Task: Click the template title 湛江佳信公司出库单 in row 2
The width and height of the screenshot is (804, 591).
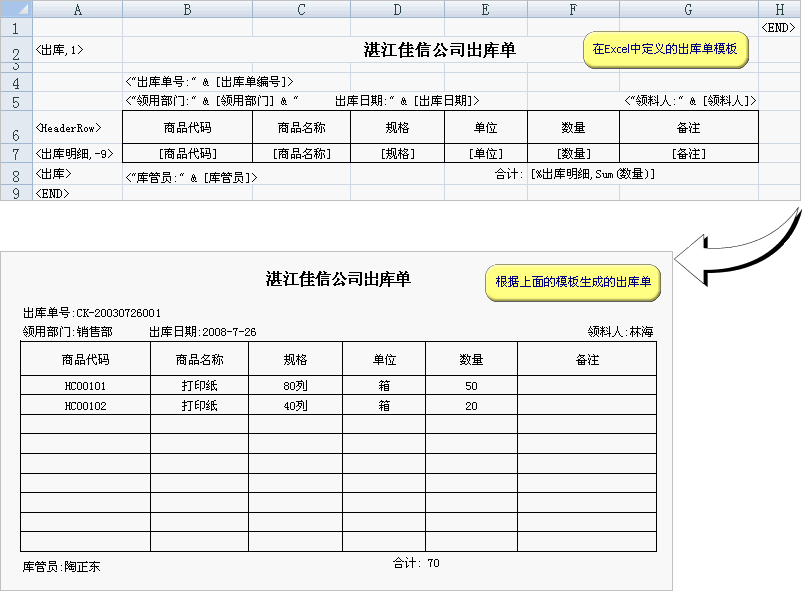Action: [x=439, y=50]
